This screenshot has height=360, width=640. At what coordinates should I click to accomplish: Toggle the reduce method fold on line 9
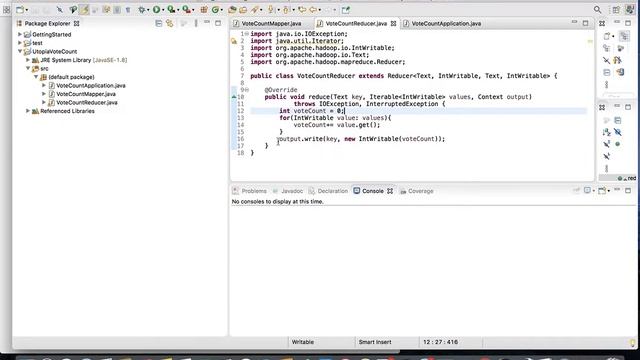247,90
